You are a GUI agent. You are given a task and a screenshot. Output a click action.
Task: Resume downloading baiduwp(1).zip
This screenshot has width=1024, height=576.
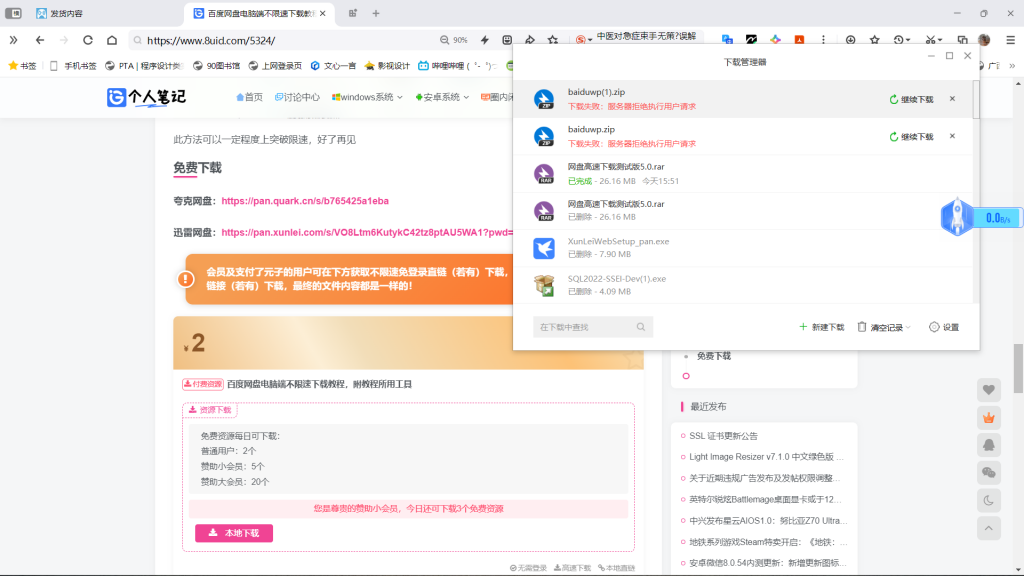[x=912, y=99]
